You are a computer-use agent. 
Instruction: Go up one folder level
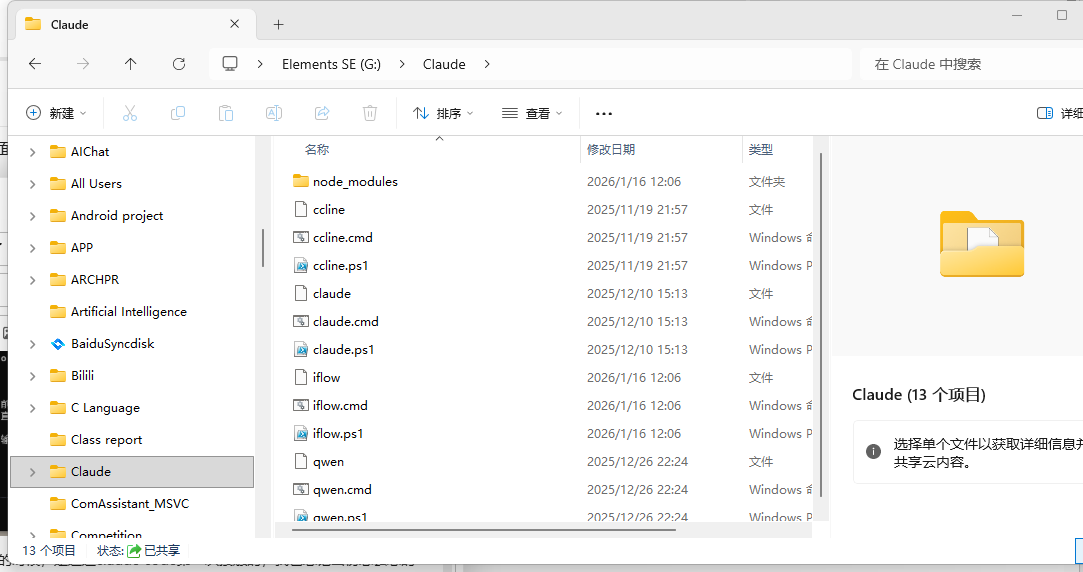(x=131, y=64)
